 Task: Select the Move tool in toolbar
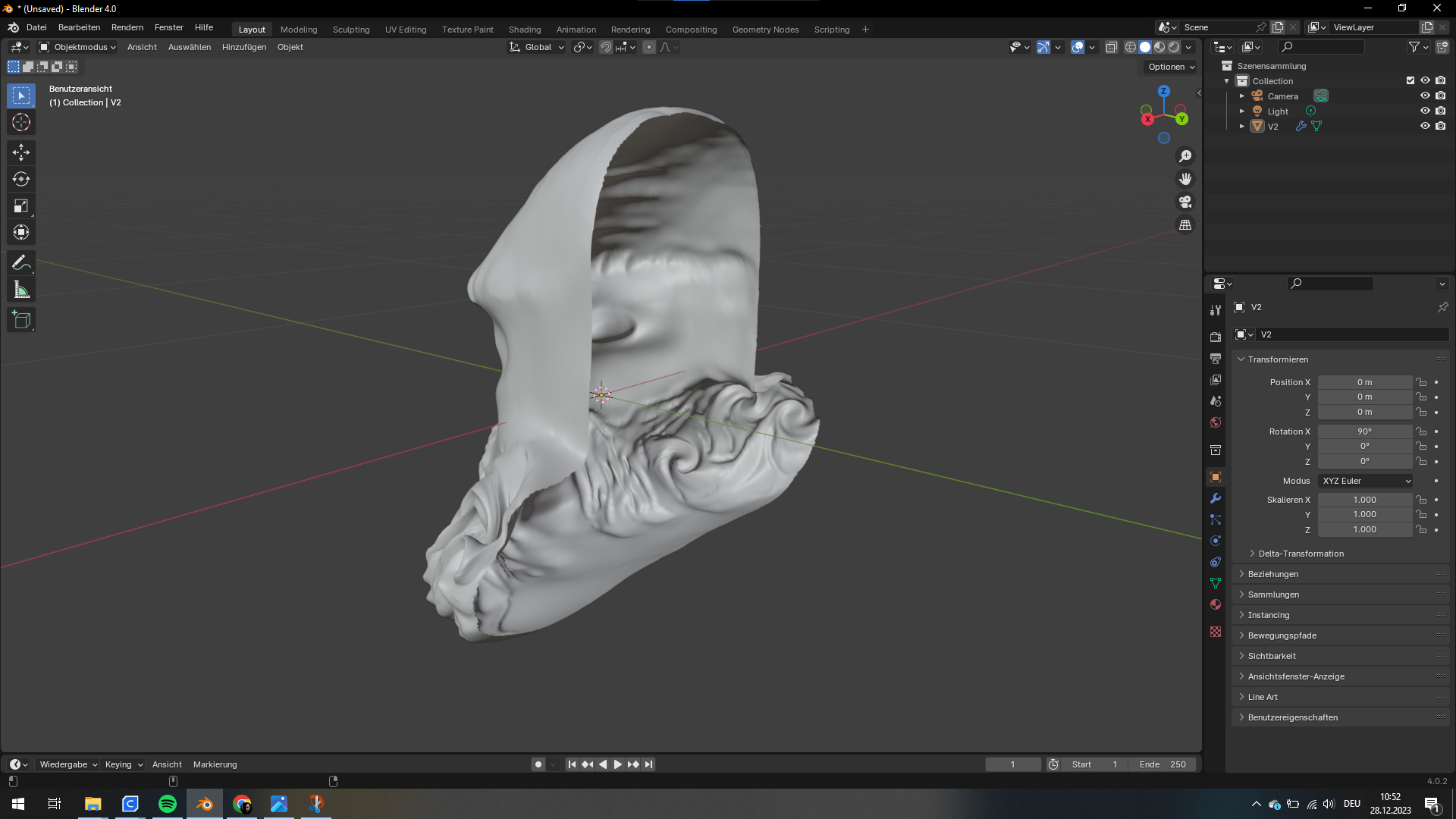point(21,152)
